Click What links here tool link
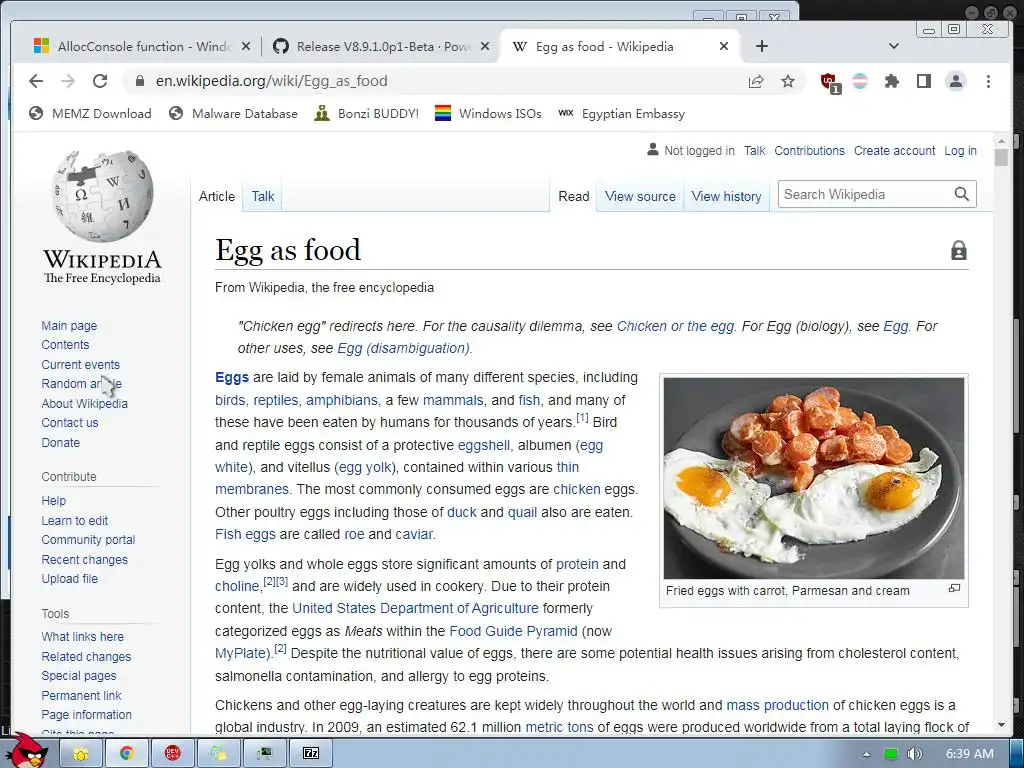This screenshot has width=1024, height=768. (x=82, y=637)
